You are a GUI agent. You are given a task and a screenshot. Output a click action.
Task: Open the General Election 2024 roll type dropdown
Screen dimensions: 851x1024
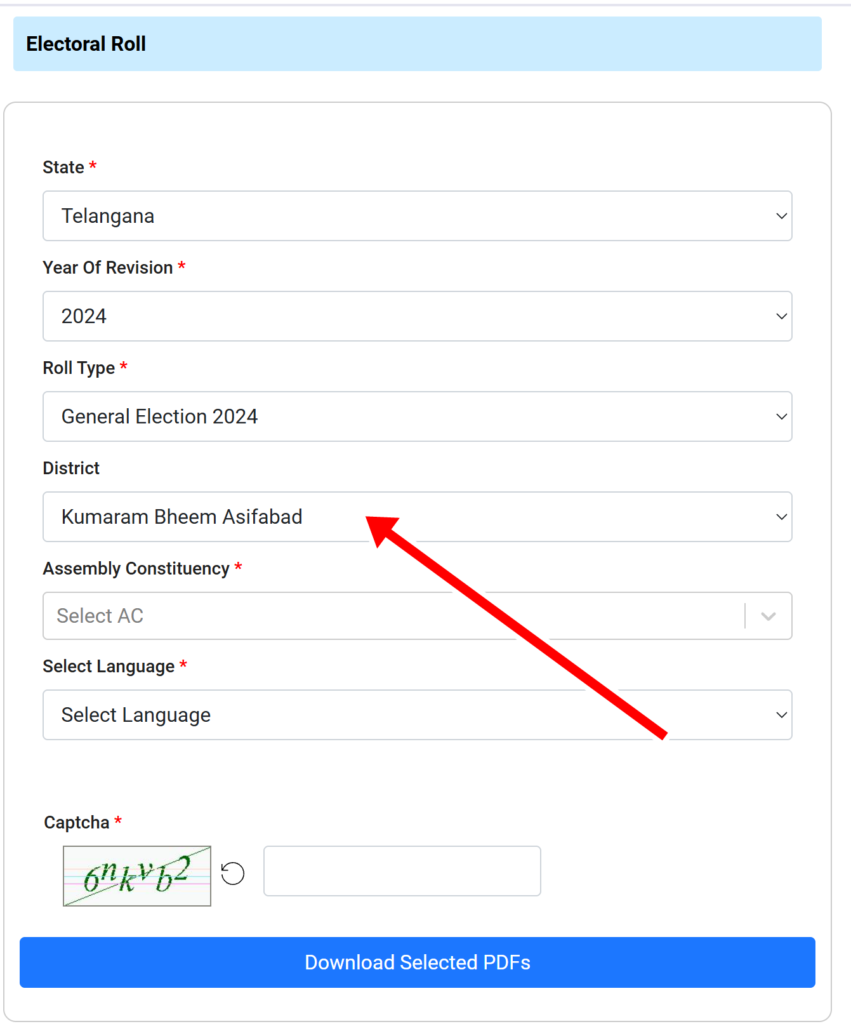pyautogui.click(x=417, y=417)
